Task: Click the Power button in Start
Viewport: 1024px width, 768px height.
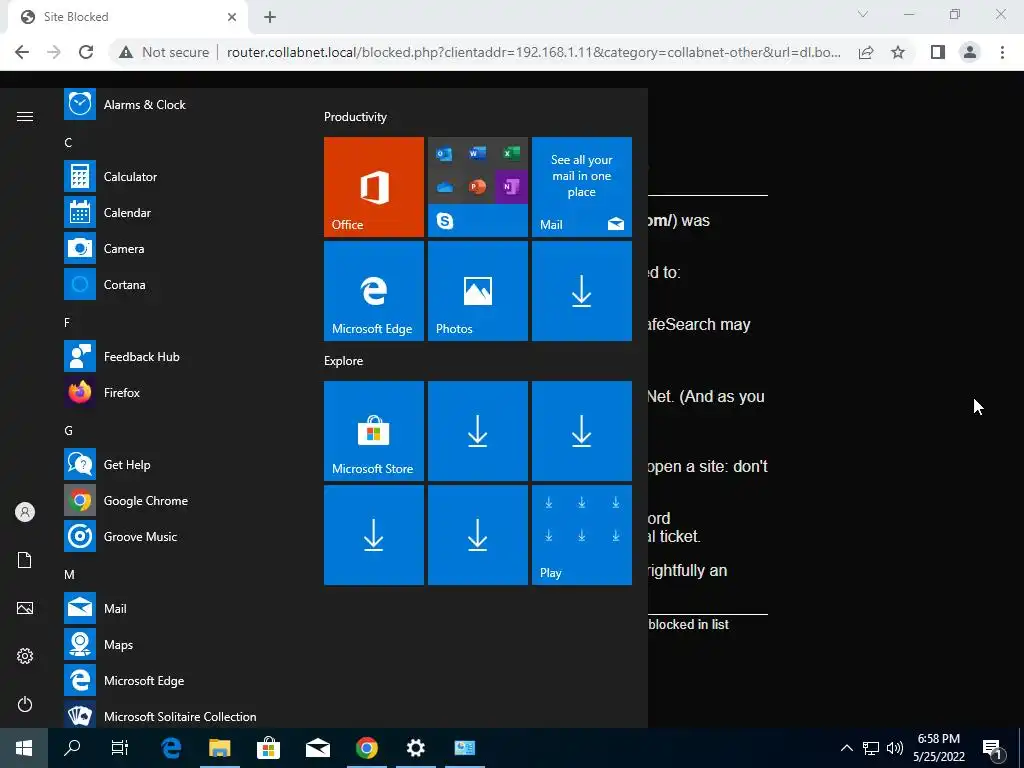Action: pyautogui.click(x=25, y=704)
